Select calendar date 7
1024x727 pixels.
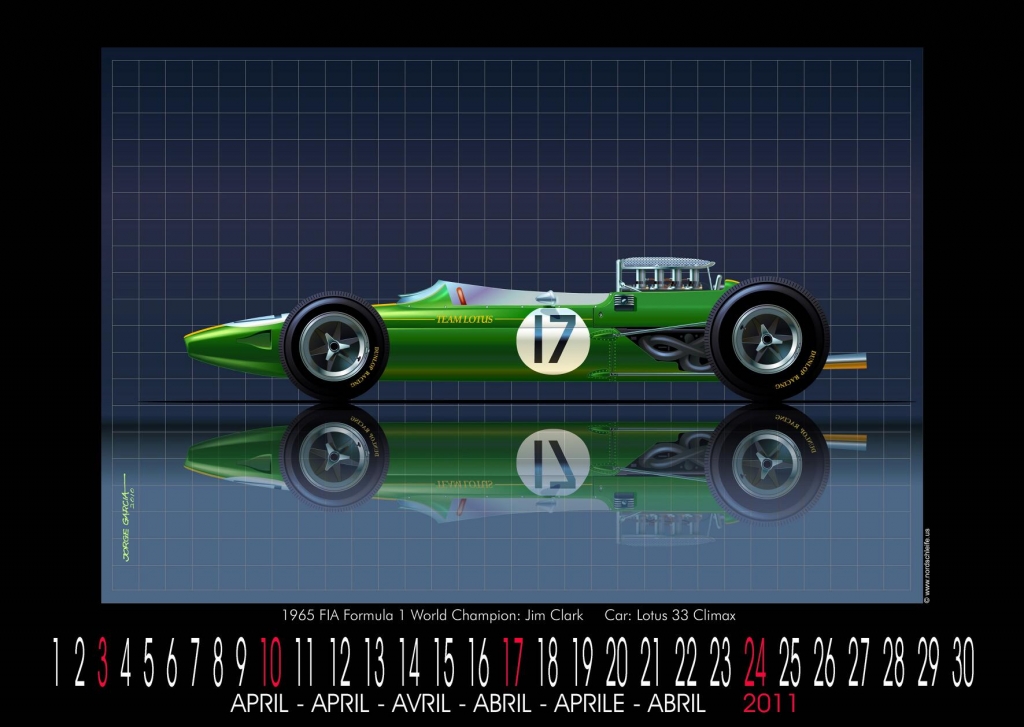click(x=195, y=662)
